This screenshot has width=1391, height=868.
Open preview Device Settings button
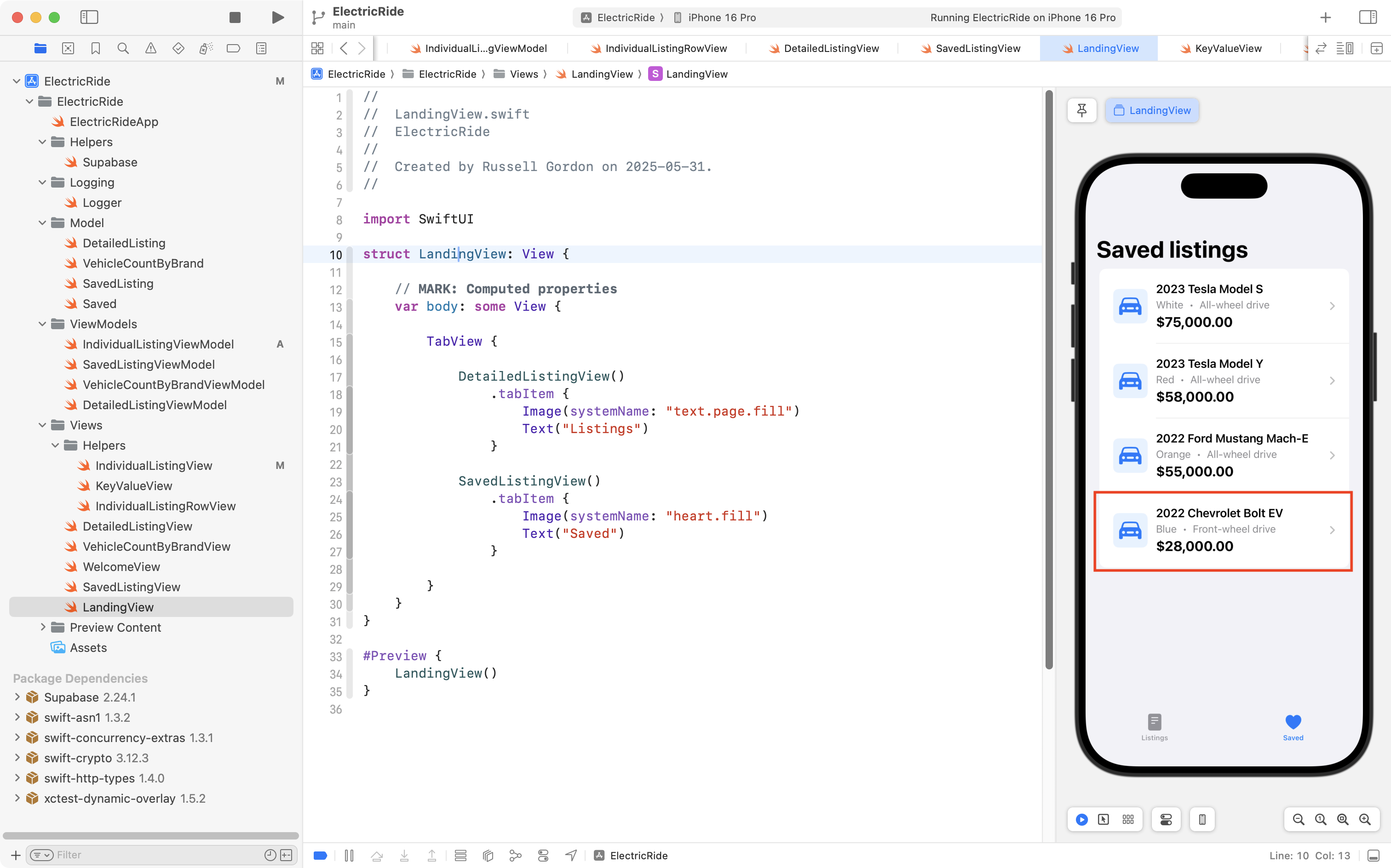tap(1166, 819)
